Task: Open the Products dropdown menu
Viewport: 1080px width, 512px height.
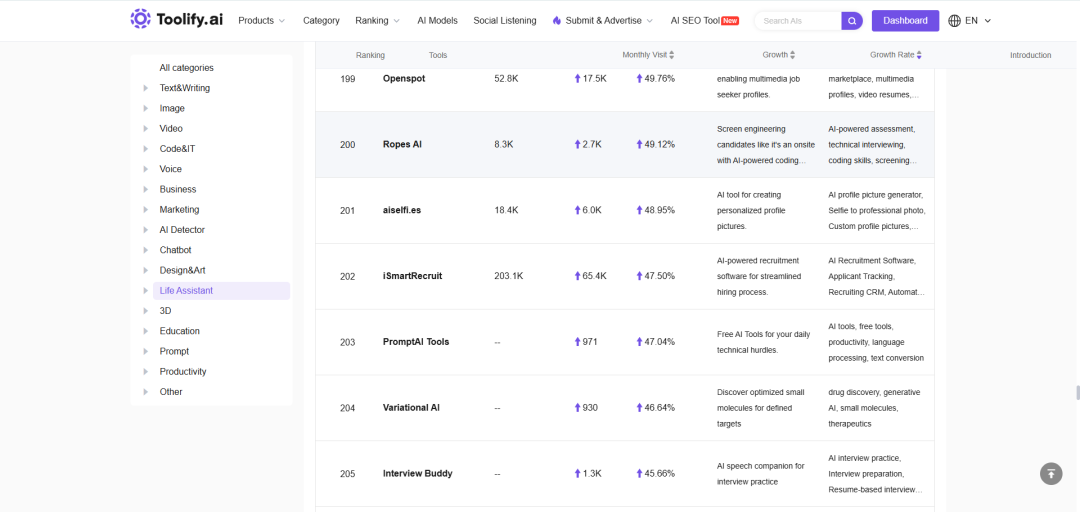Action: 261,21
